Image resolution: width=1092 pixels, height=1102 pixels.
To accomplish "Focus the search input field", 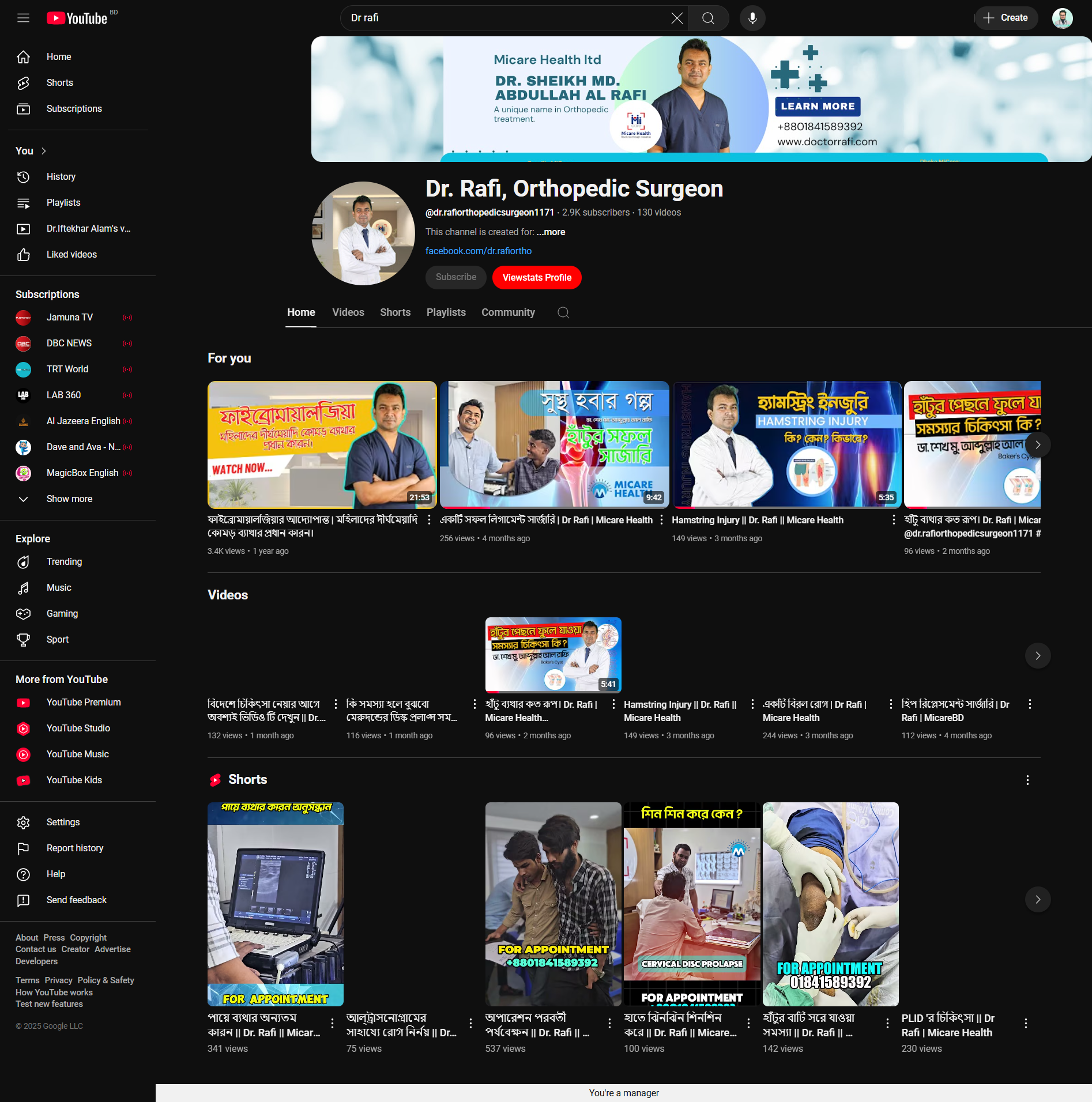I will tap(509, 18).
